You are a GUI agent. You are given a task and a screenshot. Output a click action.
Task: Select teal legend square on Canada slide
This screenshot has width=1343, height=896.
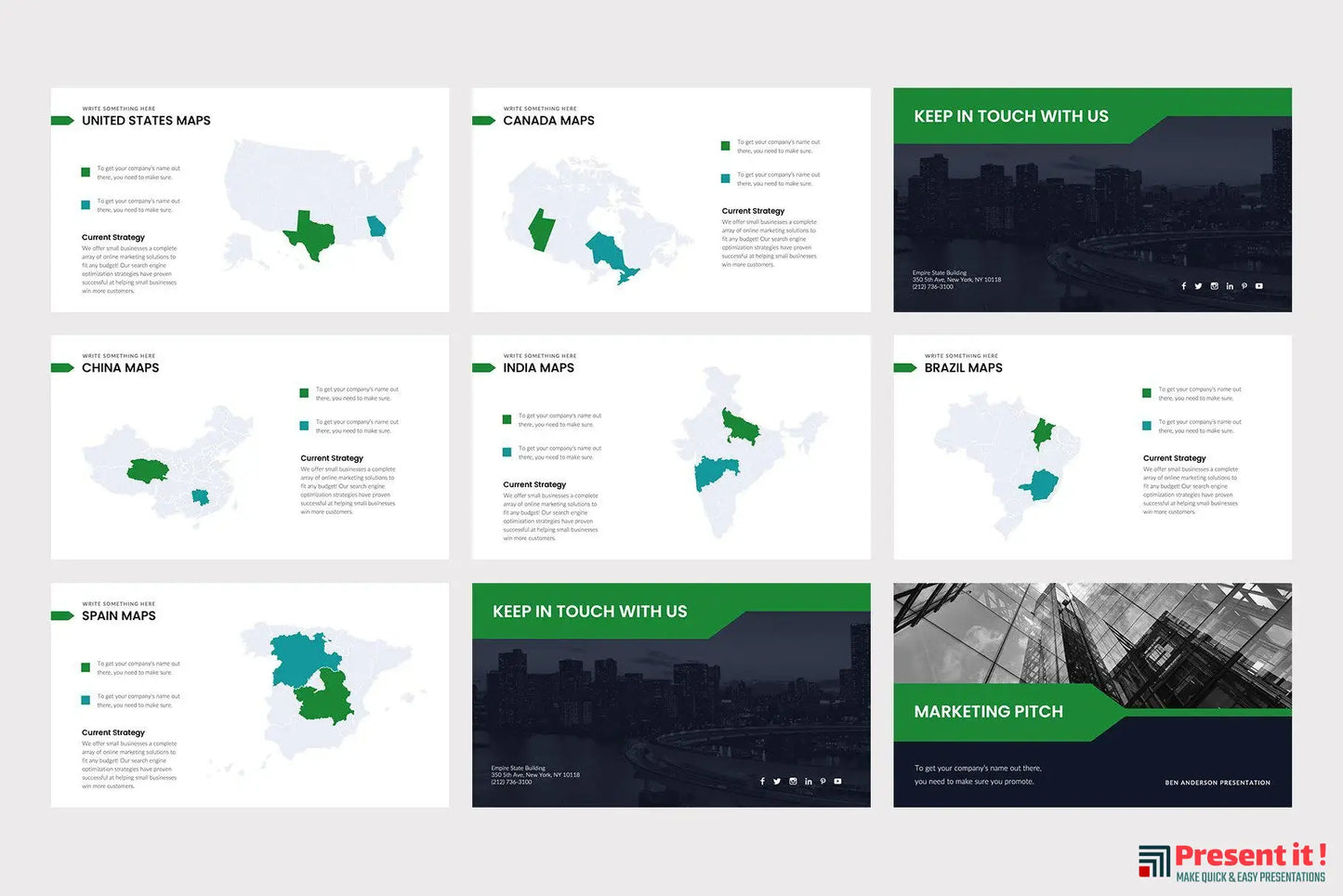(725, 178)
